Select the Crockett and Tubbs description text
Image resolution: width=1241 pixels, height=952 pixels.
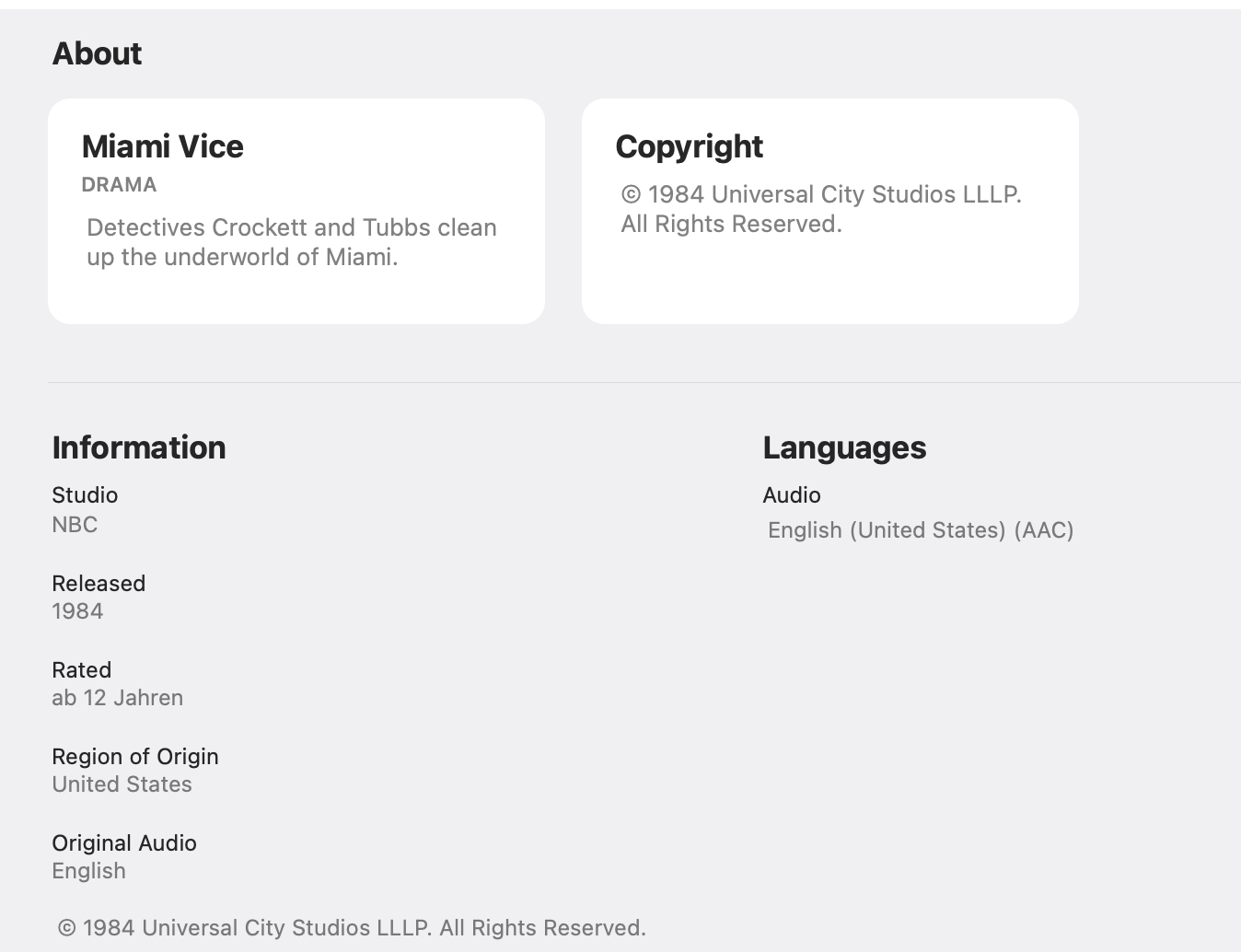[291, 242]
